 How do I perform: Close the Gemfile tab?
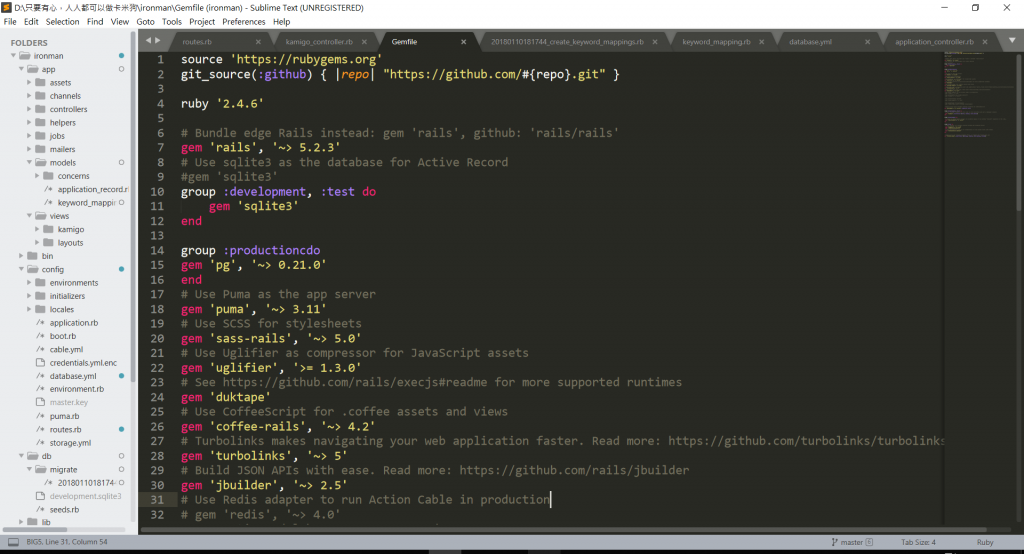464,42
